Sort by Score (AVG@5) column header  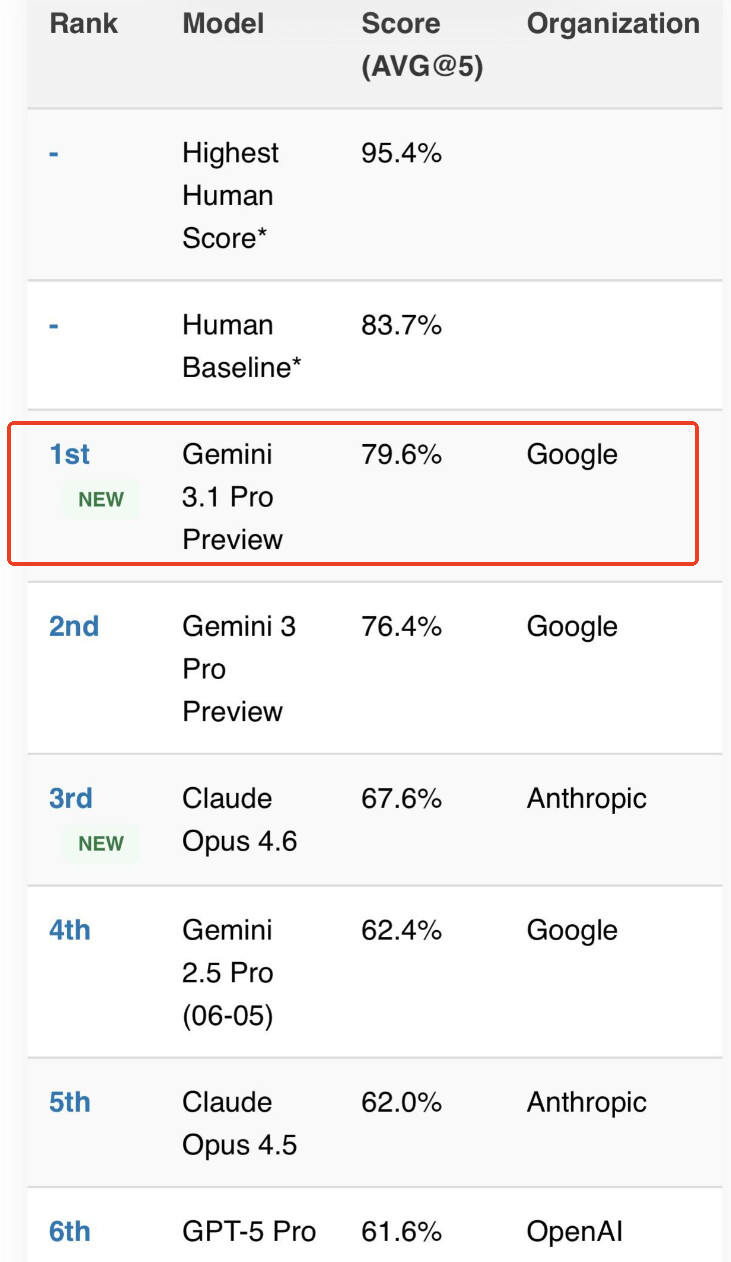422,45
